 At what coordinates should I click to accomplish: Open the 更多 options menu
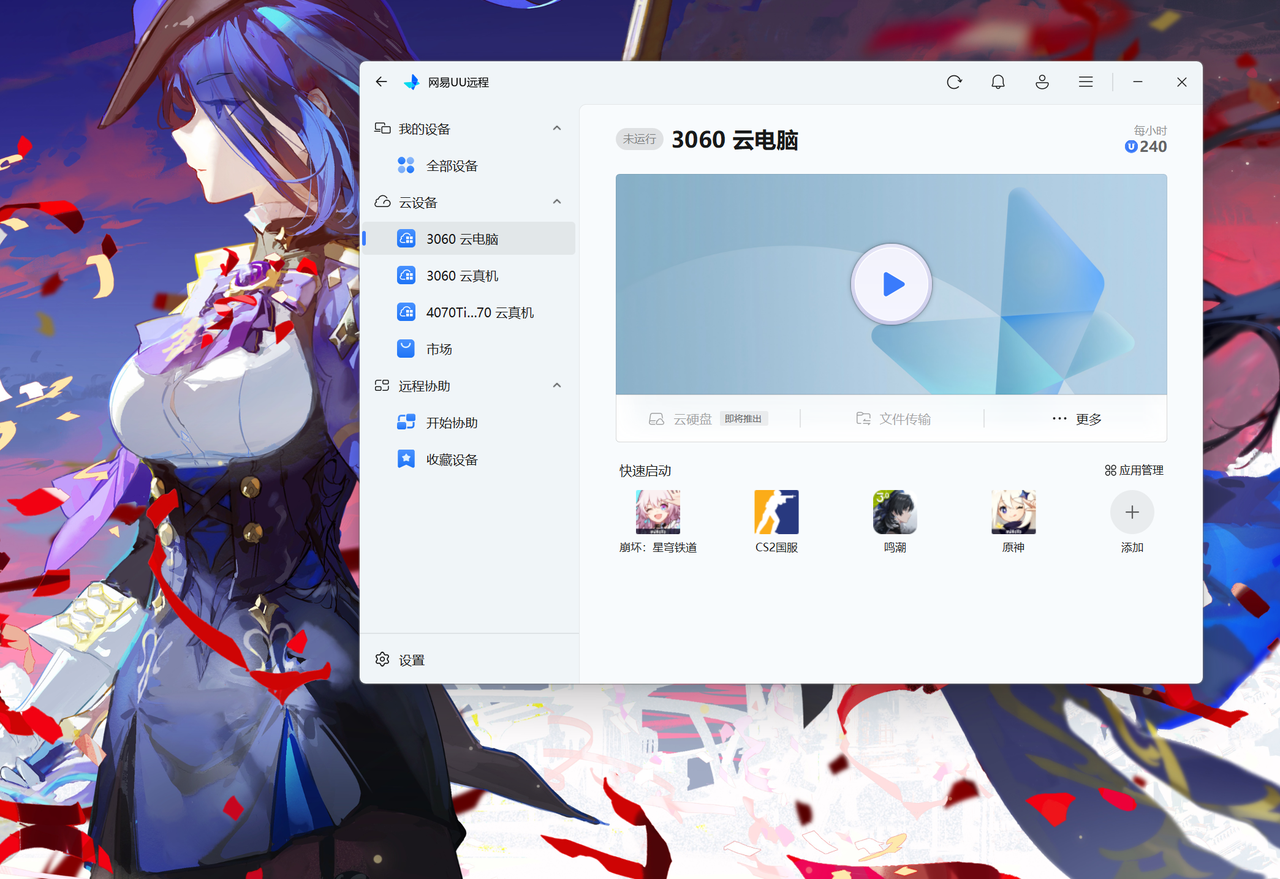click(1077, 419)
